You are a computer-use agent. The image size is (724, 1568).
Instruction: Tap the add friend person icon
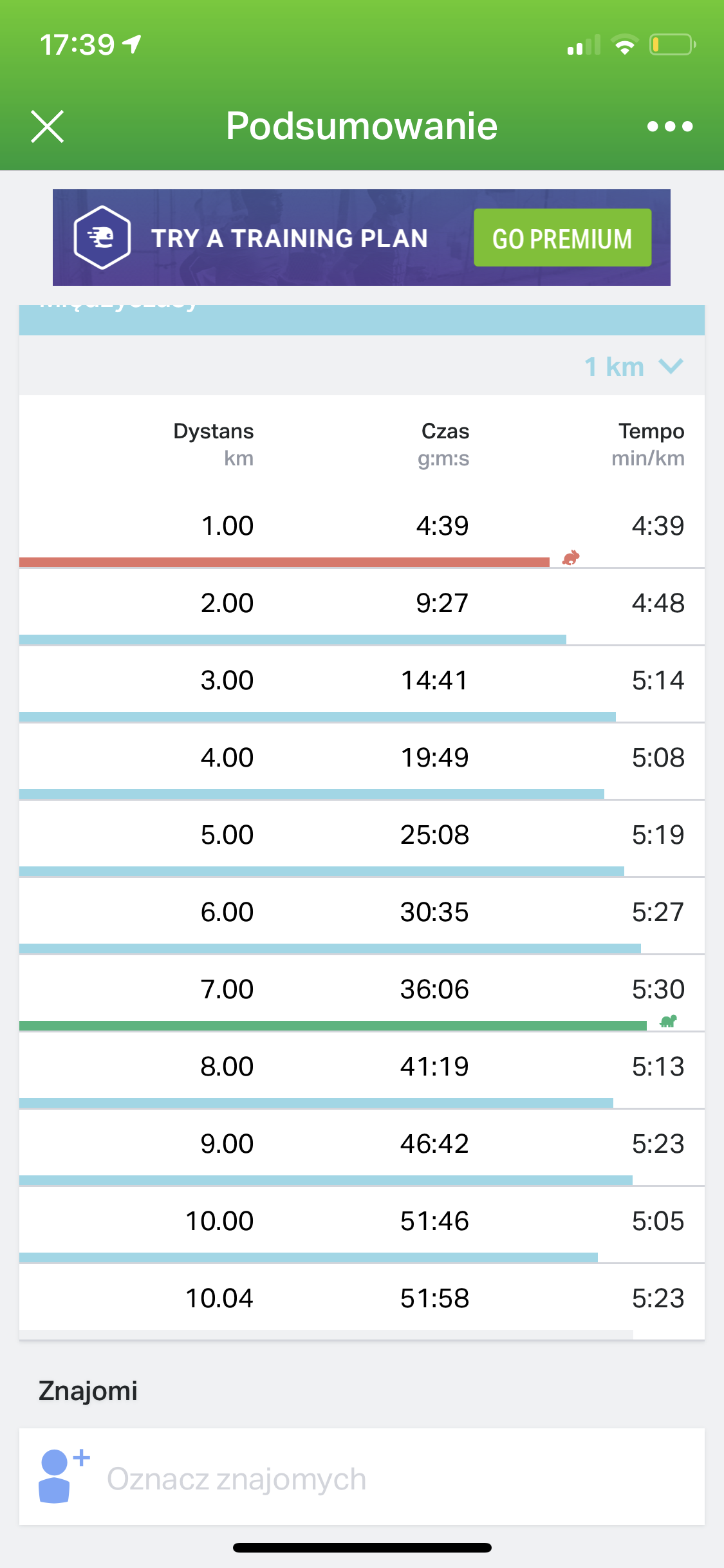(x=61, y=1475)
